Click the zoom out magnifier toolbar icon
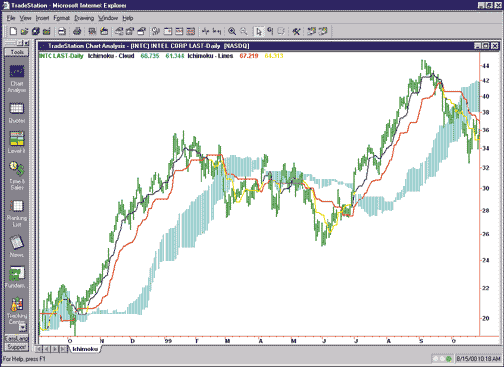 pyautogui.click(x=244, y=31)
